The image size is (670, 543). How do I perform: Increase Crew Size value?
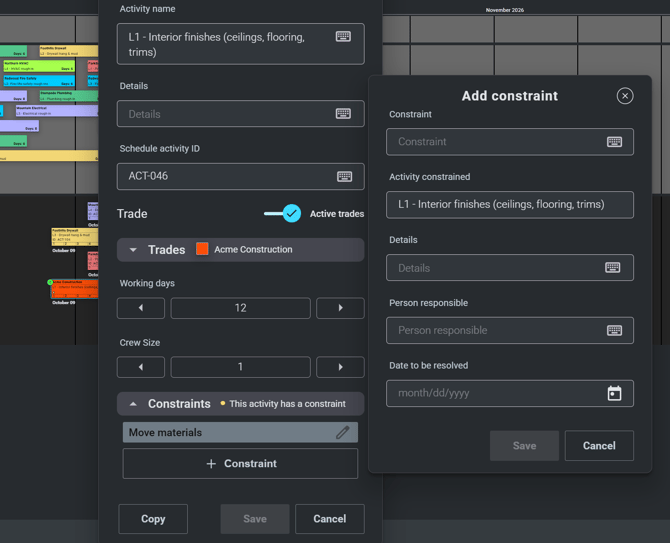[x=340, y=367]
